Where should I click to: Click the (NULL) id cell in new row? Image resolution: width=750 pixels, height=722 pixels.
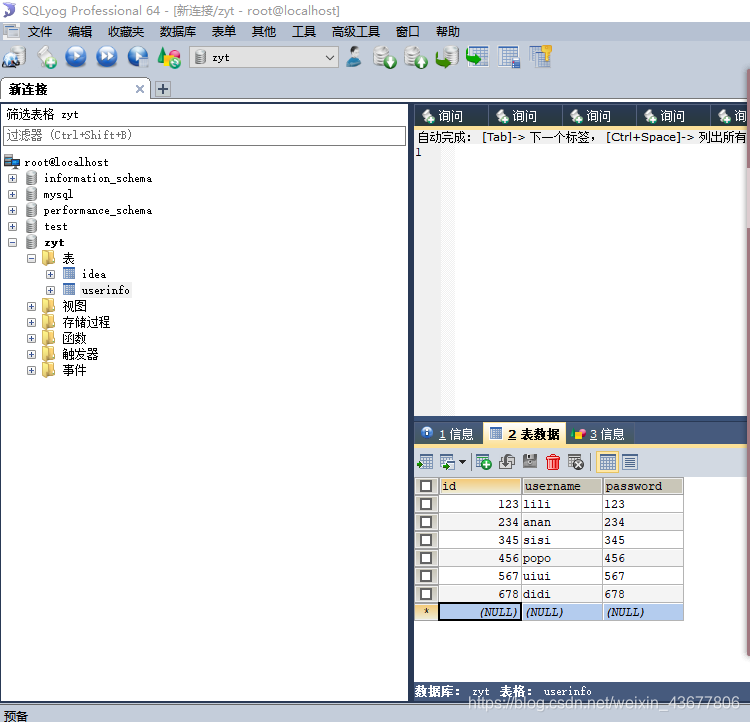(x=480, y=612)
